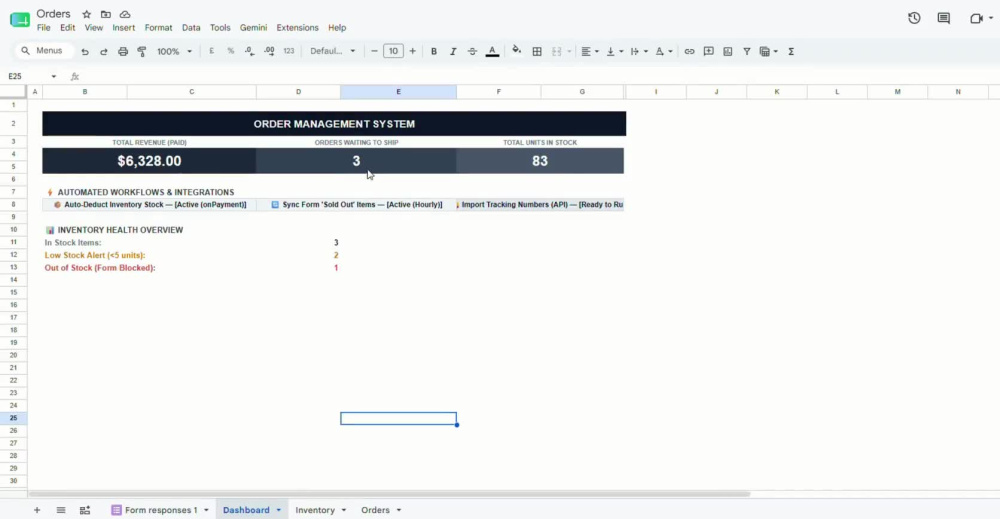
Task: Toggle Strikethrough formatting
Action: click(x=472, y=51)
